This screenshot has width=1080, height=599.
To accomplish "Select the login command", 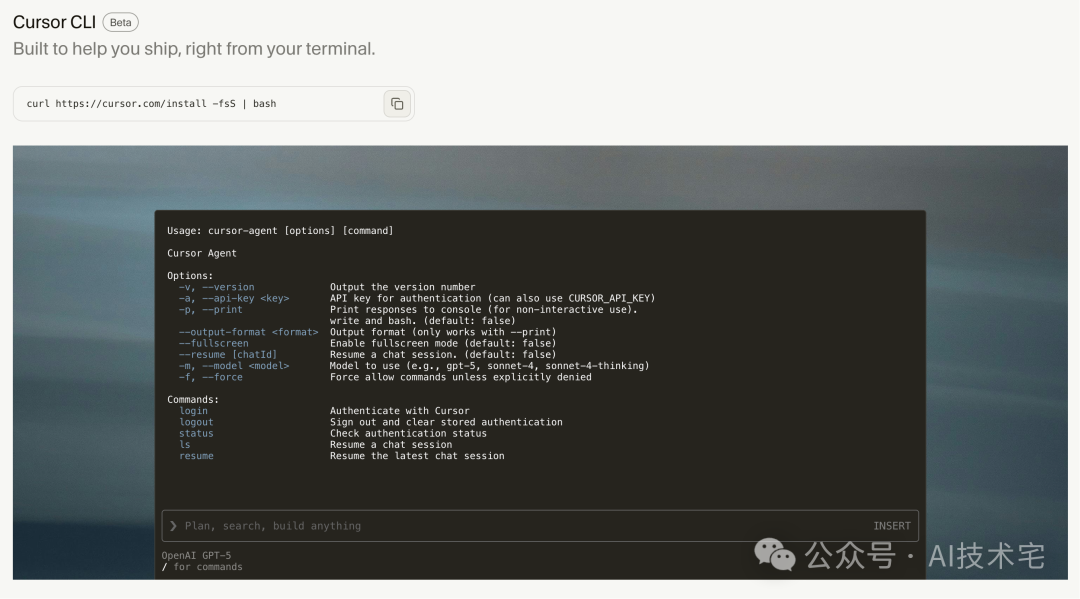I will point(193,410).
